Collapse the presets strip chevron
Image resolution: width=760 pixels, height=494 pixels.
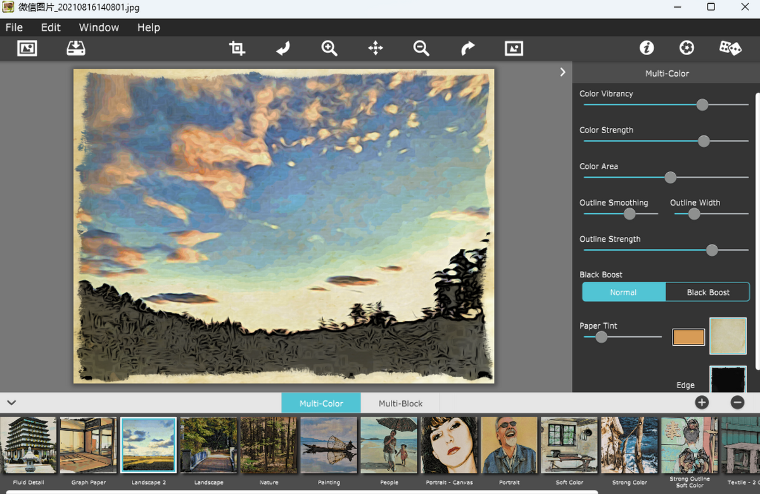pos(12,402)
